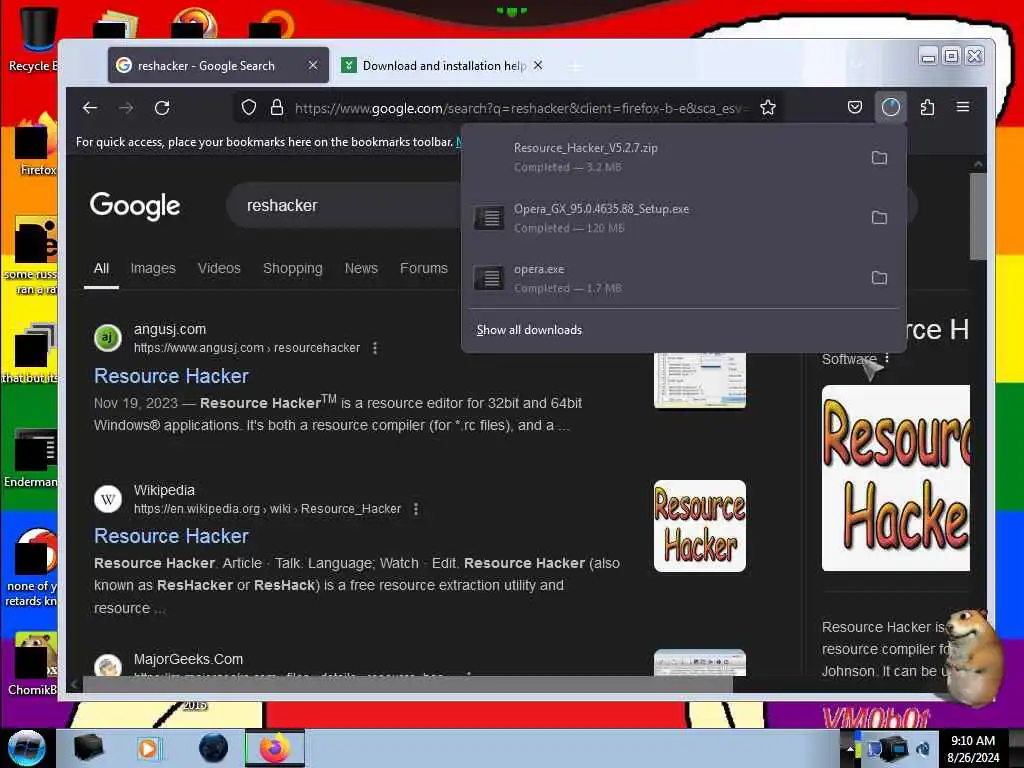Image resolution: width=1024 pixels, height=768 pixels.
Task: Click the Google logo
Action: (135, 206)
